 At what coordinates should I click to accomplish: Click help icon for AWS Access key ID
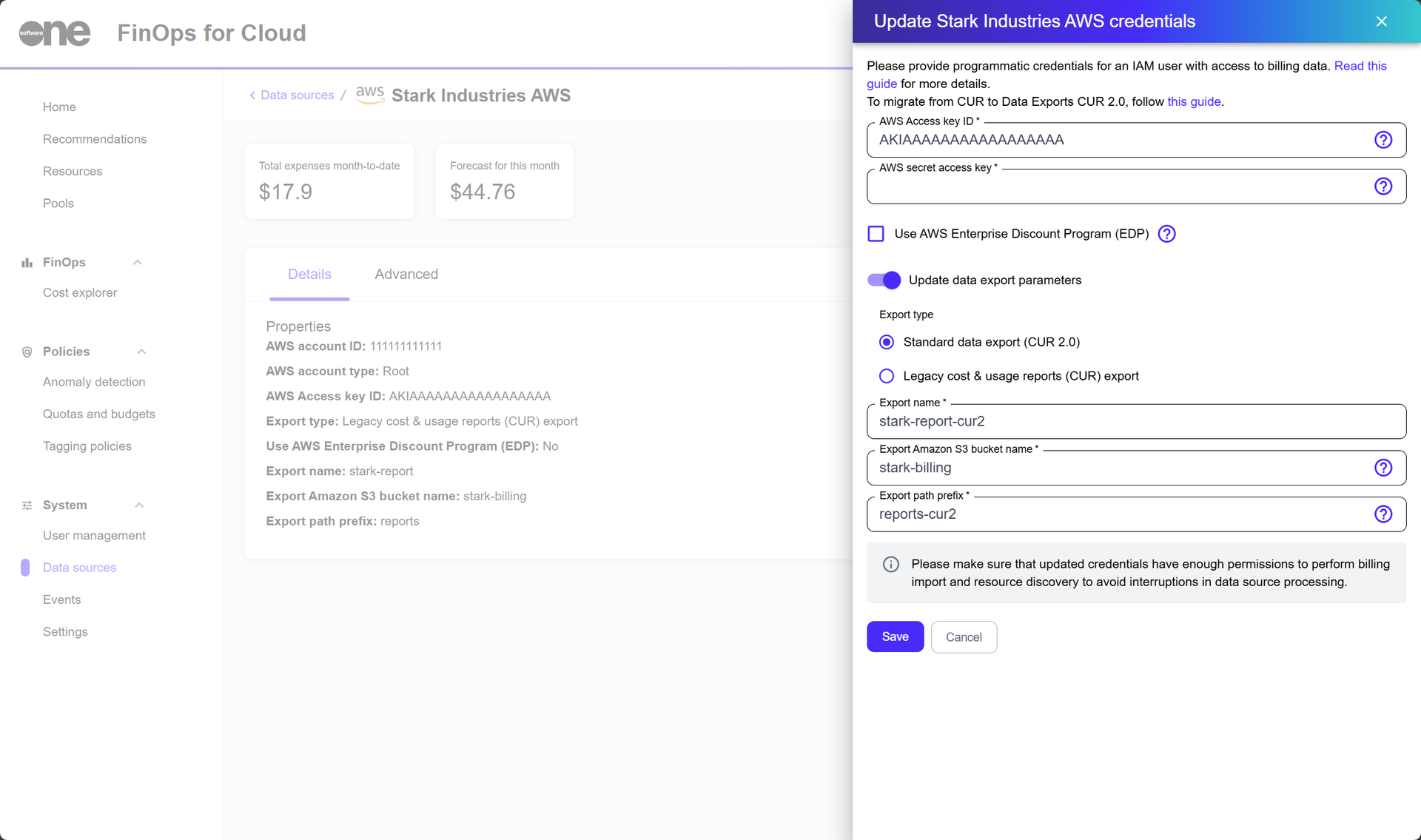point(1383,140)
